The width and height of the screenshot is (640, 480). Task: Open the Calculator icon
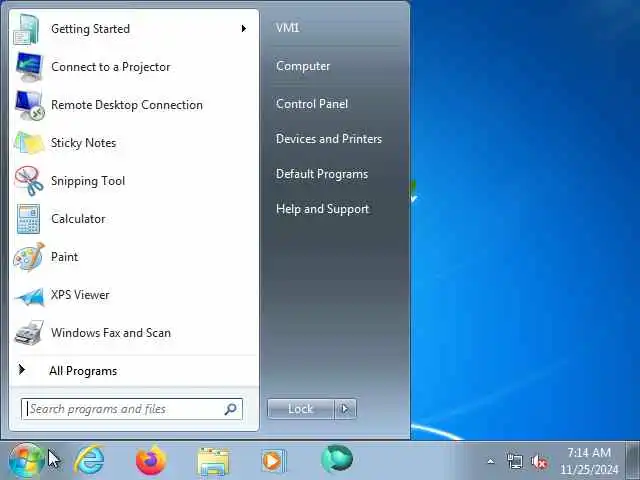click(x=28, y=219)
